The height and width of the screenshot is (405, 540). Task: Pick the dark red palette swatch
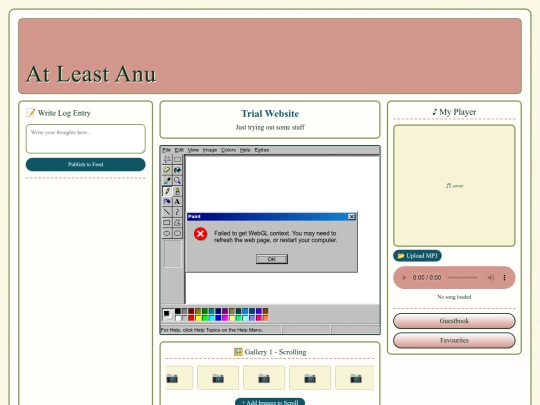point(191,311)
